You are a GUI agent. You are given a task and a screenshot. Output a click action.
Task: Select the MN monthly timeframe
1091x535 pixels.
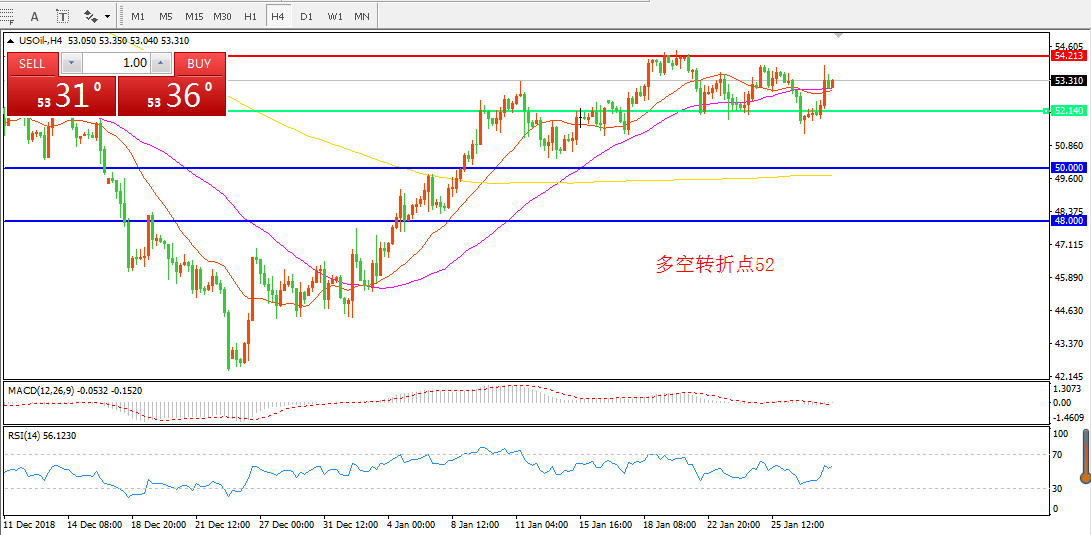pos(361,17)
